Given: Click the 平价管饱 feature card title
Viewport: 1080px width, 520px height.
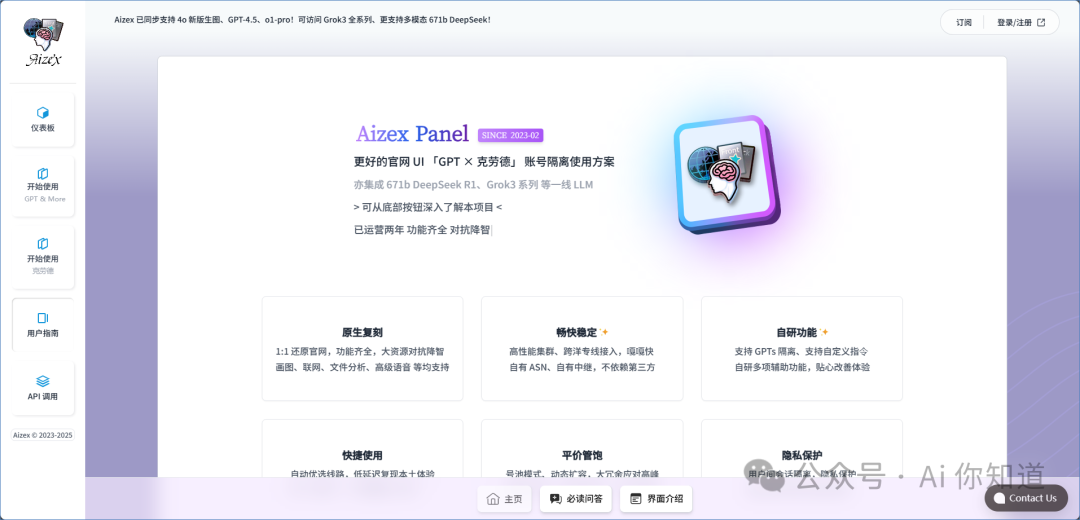Looking at the screenshot, I should point(582,455).
